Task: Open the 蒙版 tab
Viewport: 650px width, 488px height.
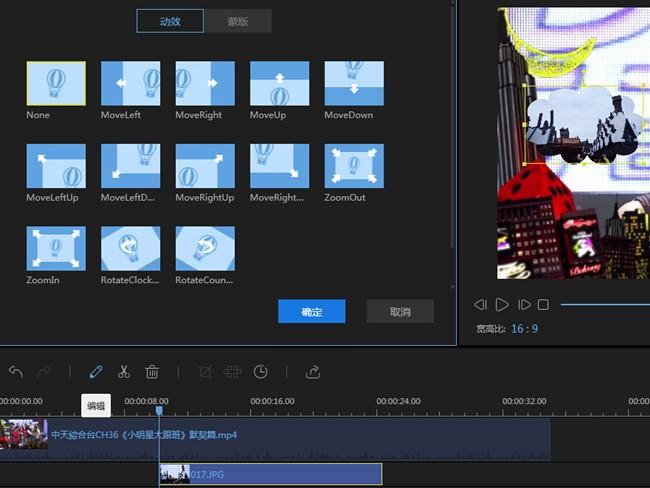Action: [x=238, y=21]
